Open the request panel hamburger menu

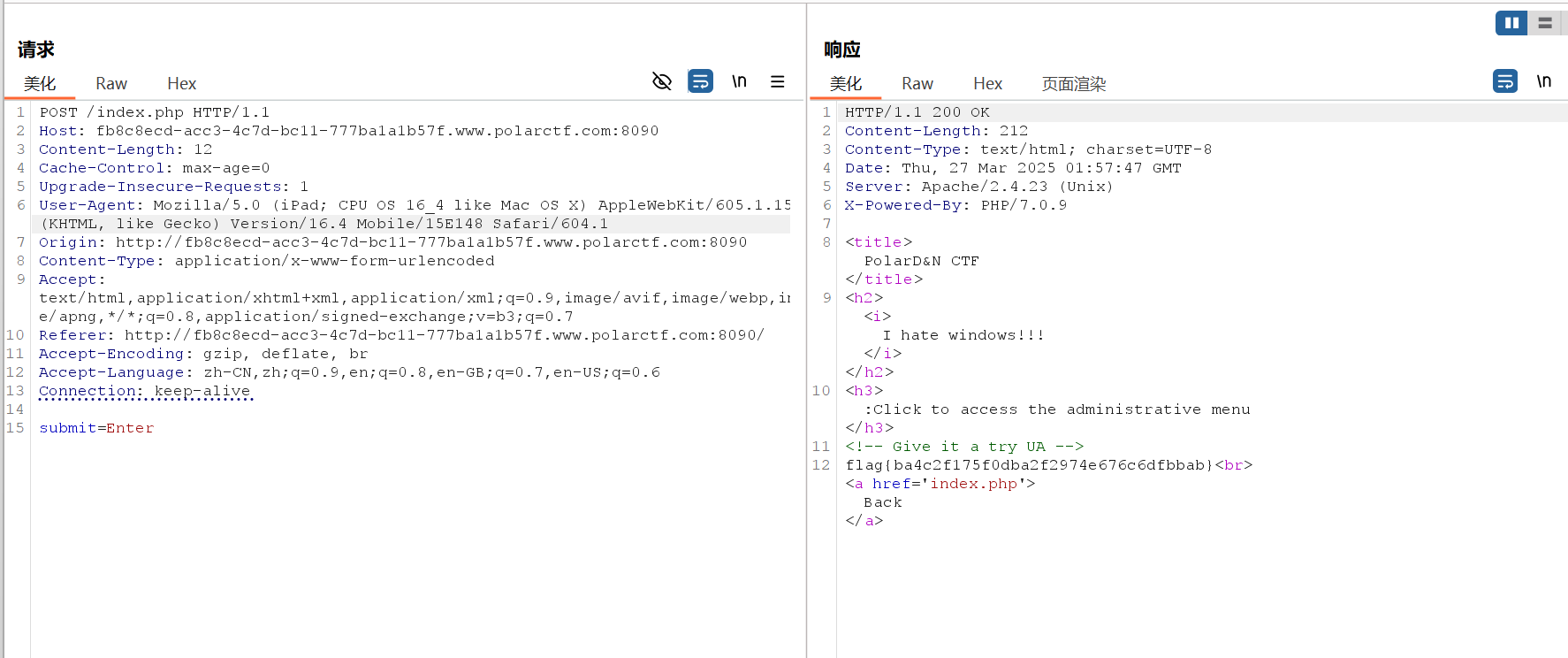(778, 81)
